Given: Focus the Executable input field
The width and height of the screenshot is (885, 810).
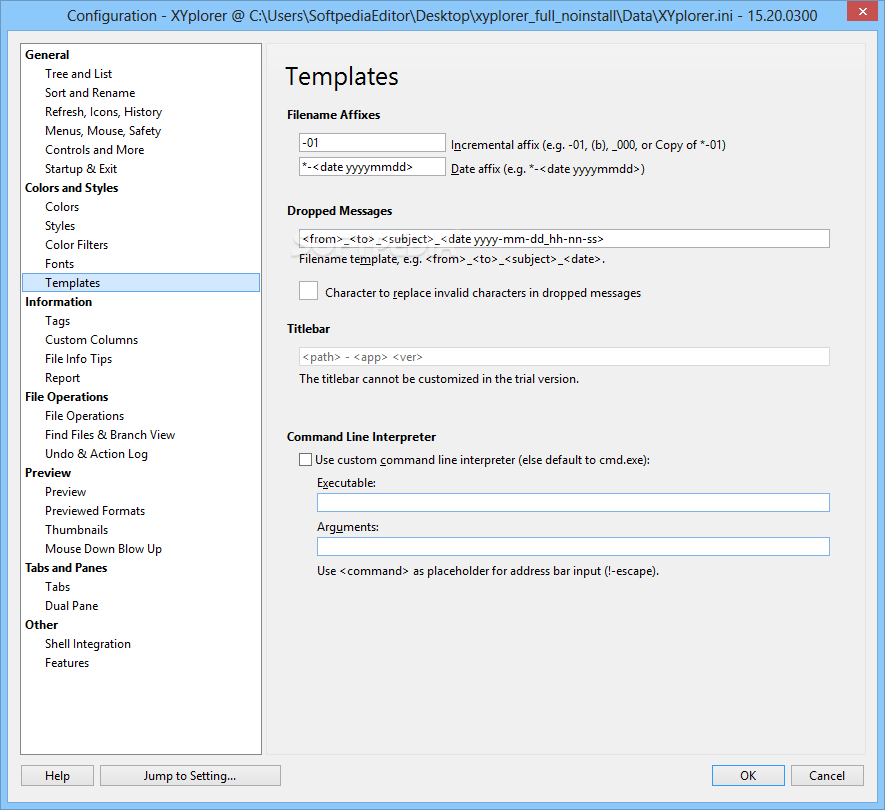Looking at the screenshot, I should (573, 502).
